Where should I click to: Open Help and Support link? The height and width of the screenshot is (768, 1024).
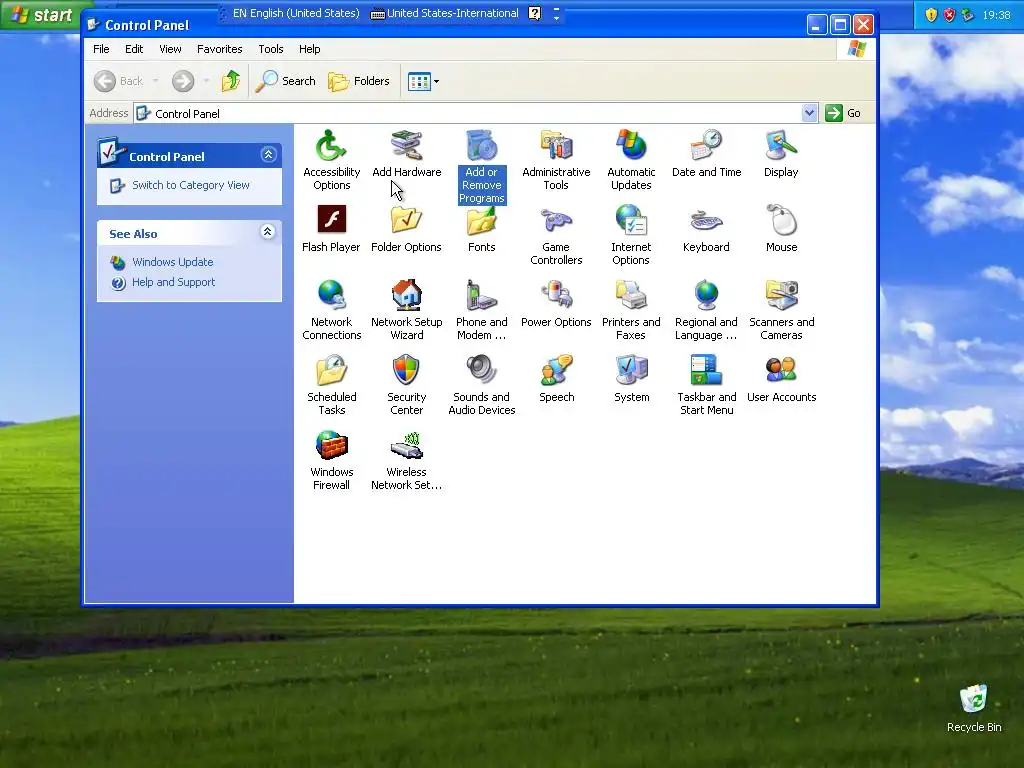click(x=173, y=282)
